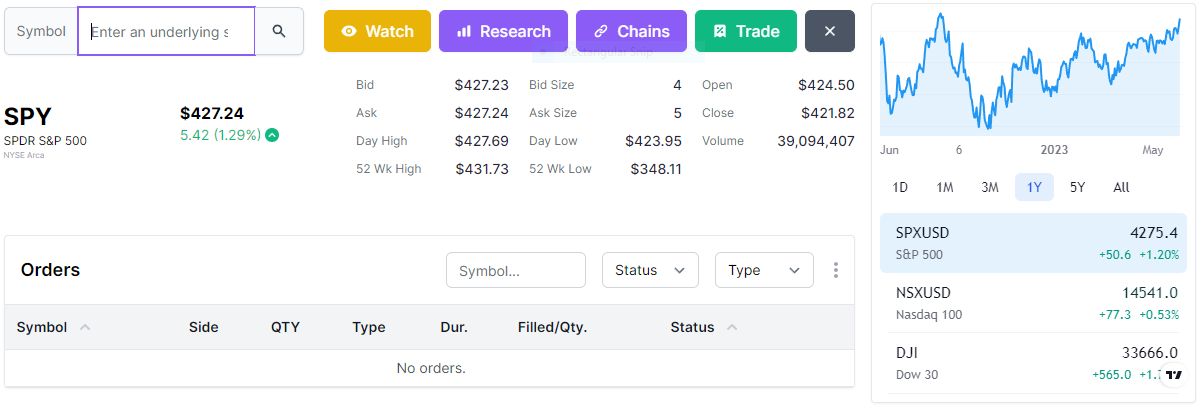This screenshot has width=1201, height=409.
Task: Sort orders by Symbol column arrow
Action: tap(85, 327)
